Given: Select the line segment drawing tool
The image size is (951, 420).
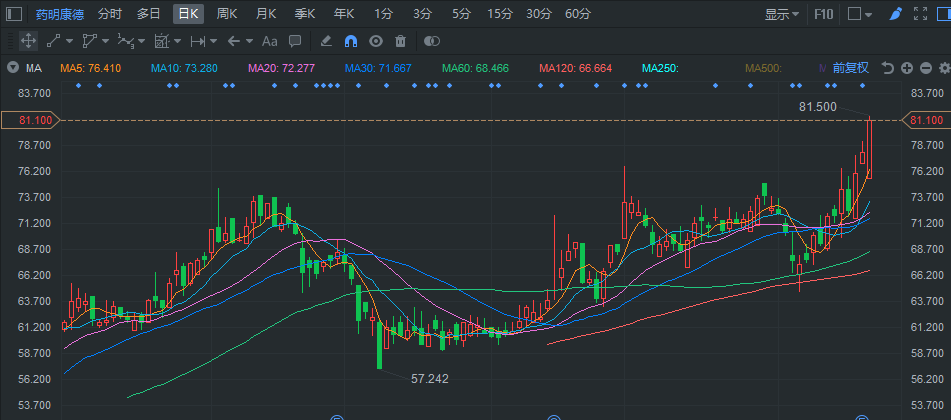Looking at the screenshot, I should tap(54, 41).
